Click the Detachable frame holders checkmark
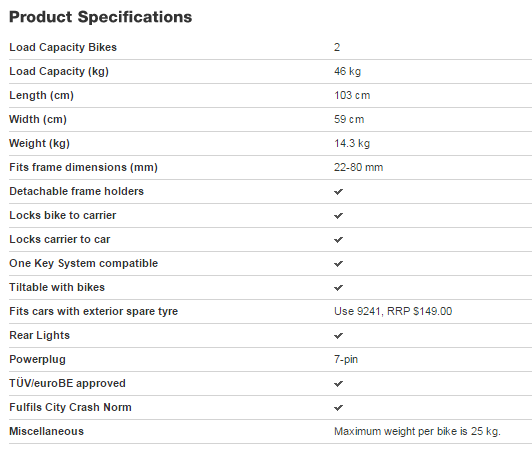Viewport: 532px width, 458px height. [x=338, y=192]
